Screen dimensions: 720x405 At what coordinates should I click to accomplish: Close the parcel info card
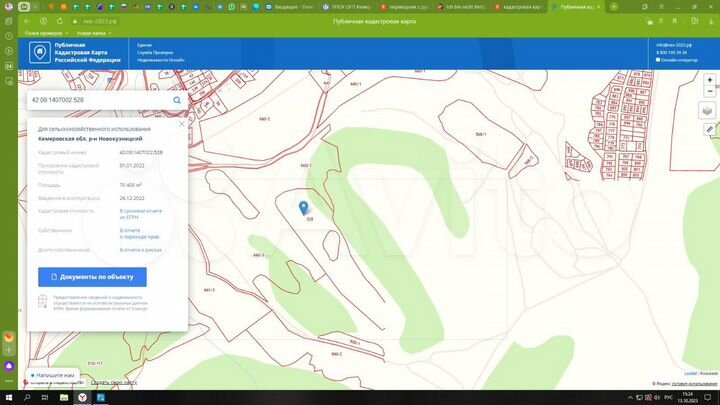(182, 124)
